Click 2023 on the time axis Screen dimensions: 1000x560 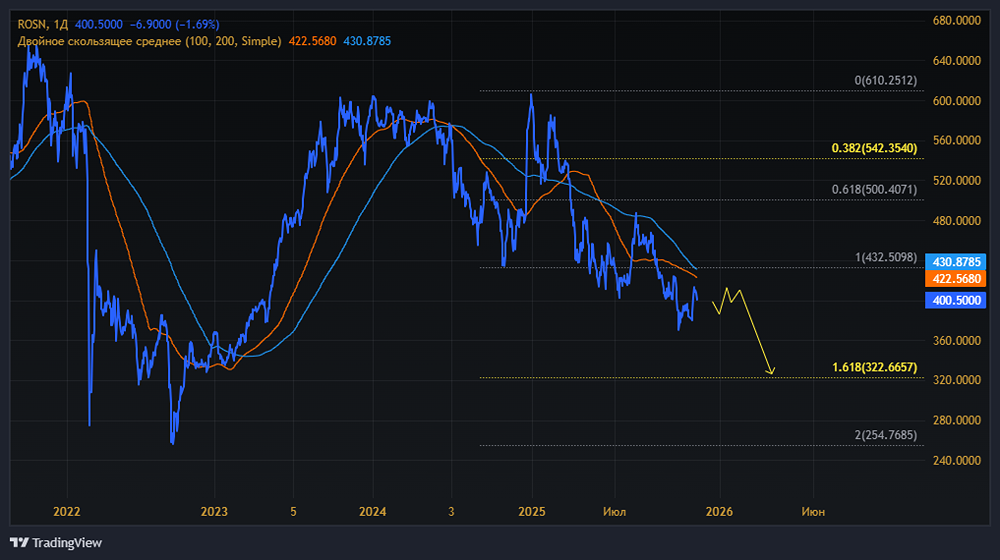214,511
